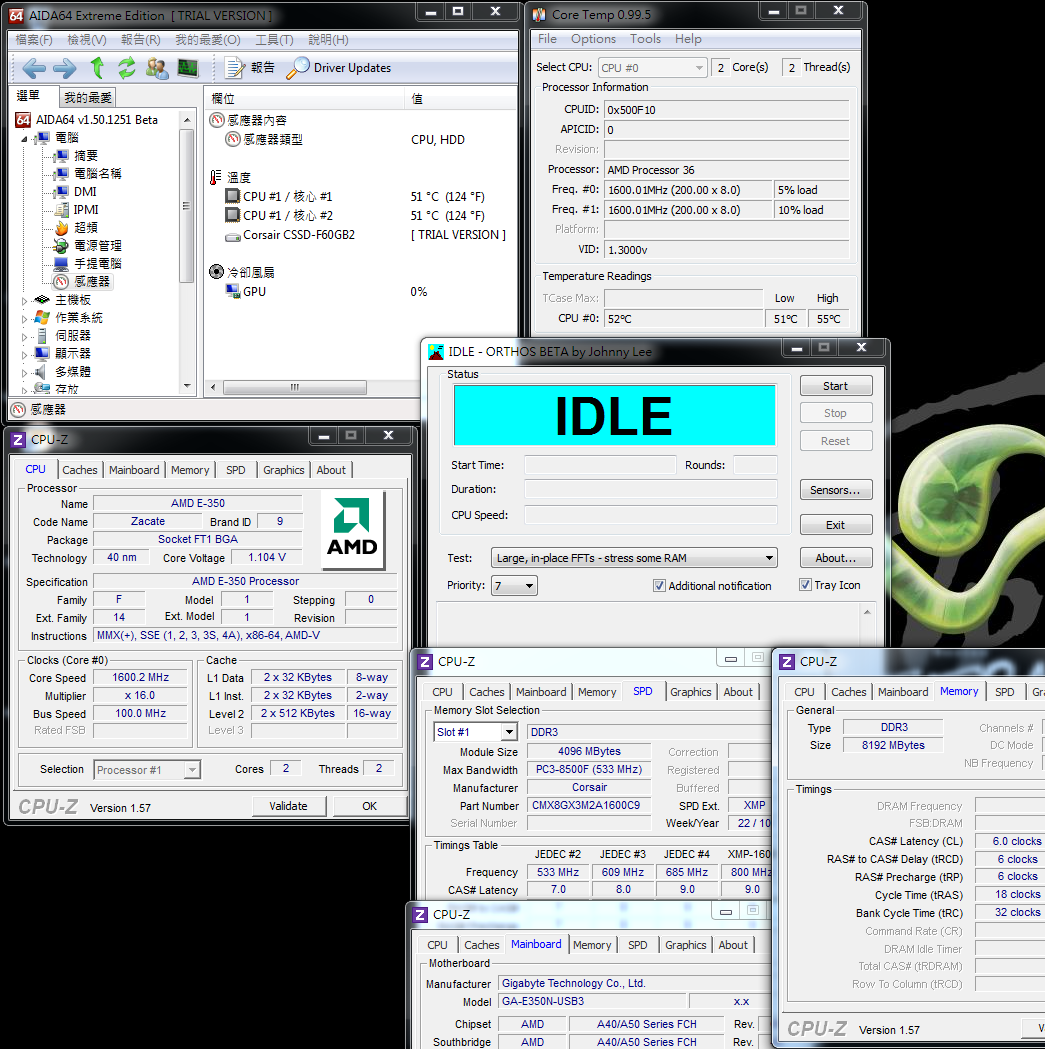This screenshot has width=1045, height=1049.
Task: Open the Graphics tab in main CPU-Z
Action: [x=284, y=470]
